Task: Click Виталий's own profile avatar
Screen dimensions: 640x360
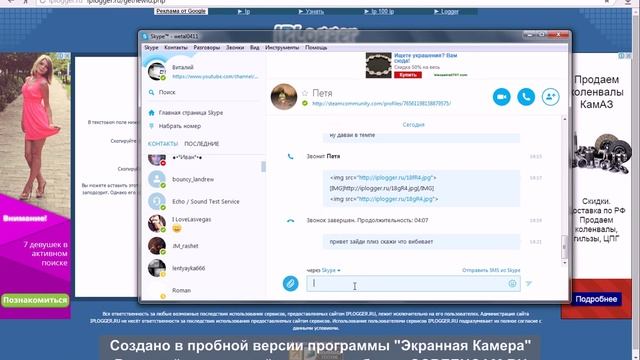Action: (x=157, y=71)
